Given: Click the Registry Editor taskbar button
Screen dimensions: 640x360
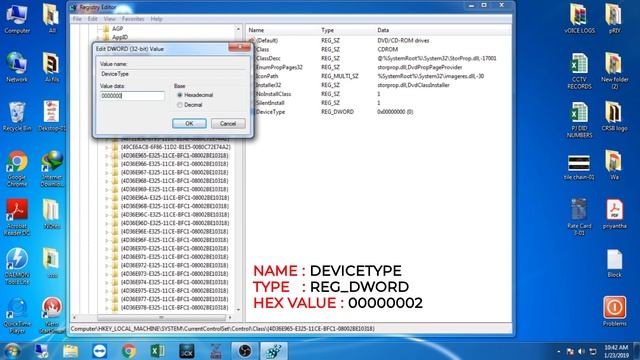Looking at the screenshot, I should point(273,351).
